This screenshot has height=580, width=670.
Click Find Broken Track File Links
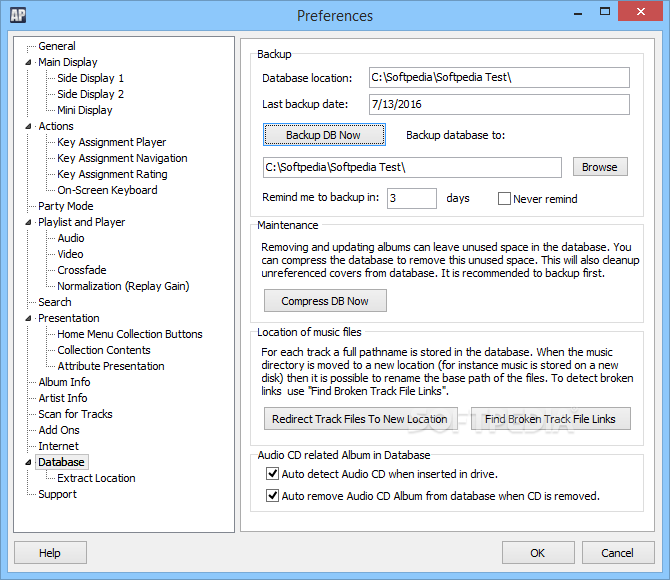[550, 419]
